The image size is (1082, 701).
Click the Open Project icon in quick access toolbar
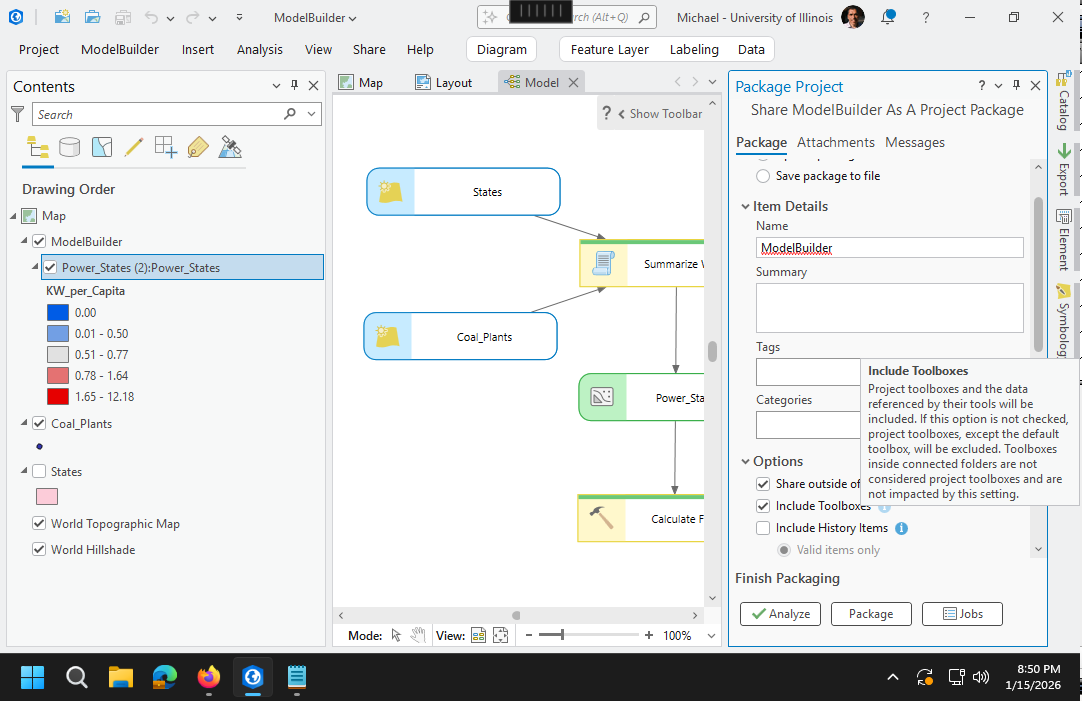pos(92,17)
